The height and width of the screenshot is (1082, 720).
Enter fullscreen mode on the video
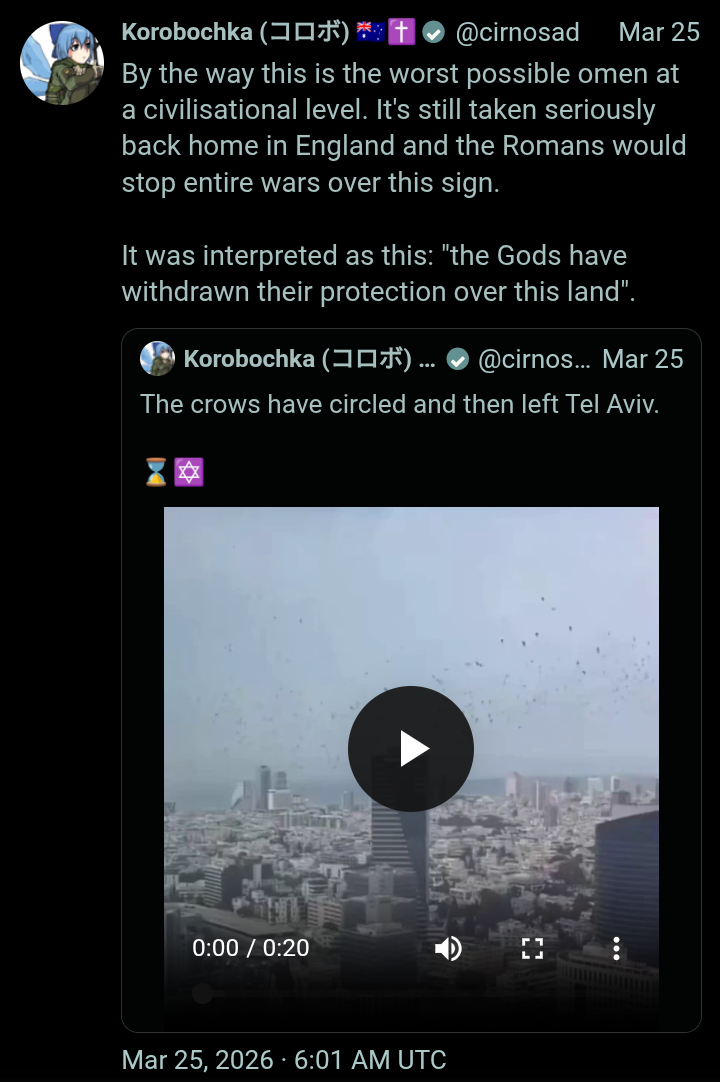coord(532,948)
